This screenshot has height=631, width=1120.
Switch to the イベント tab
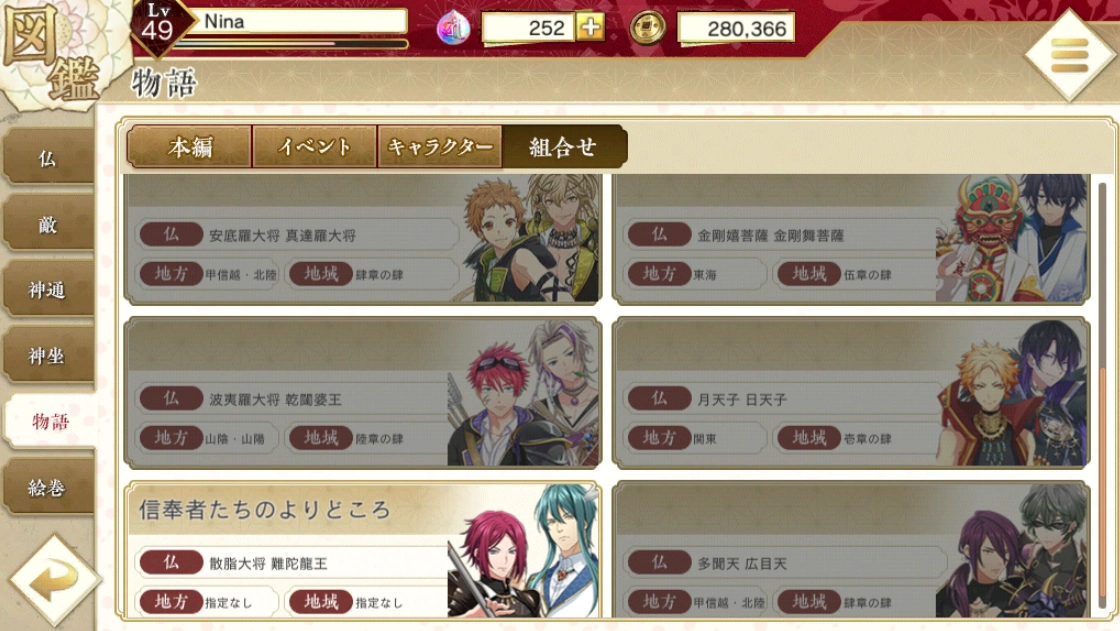[314, 146]
